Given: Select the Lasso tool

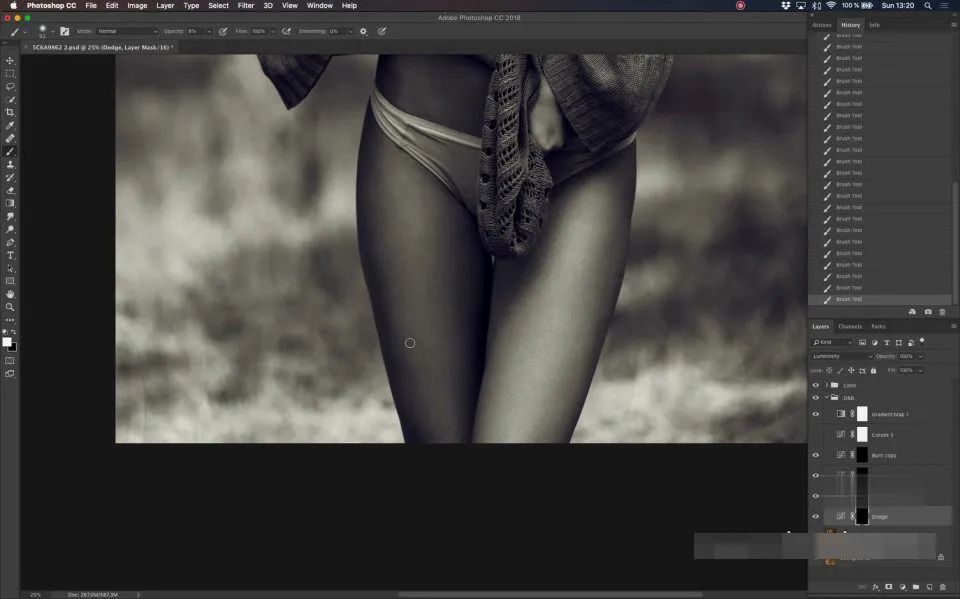Looking at the screenshot, I should 10,86.
